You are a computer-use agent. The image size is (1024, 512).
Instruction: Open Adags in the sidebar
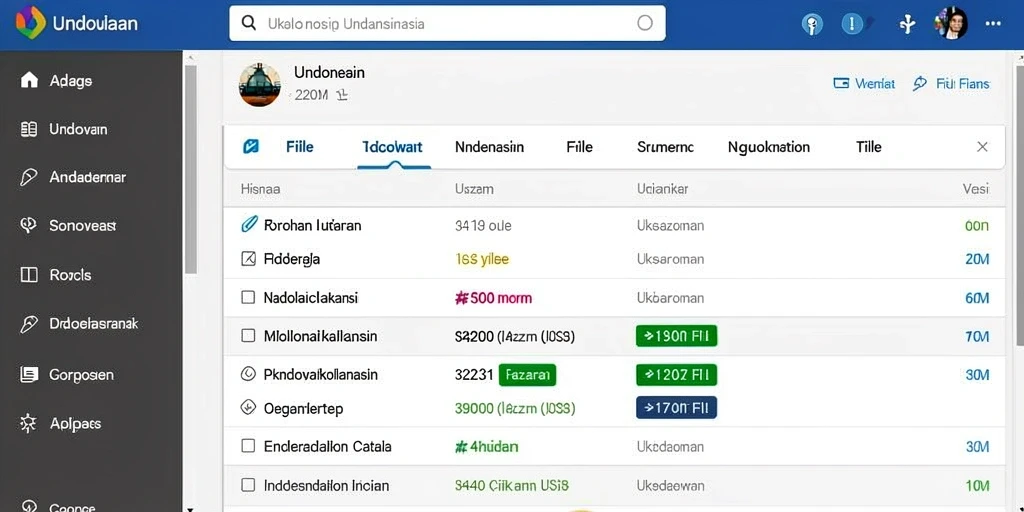pyautogui.click(x=70, y=80)
